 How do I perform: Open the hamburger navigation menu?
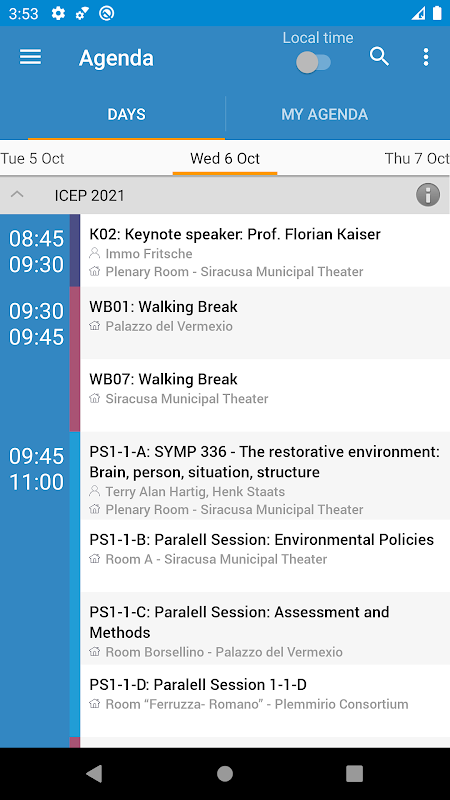click(30, 57)
